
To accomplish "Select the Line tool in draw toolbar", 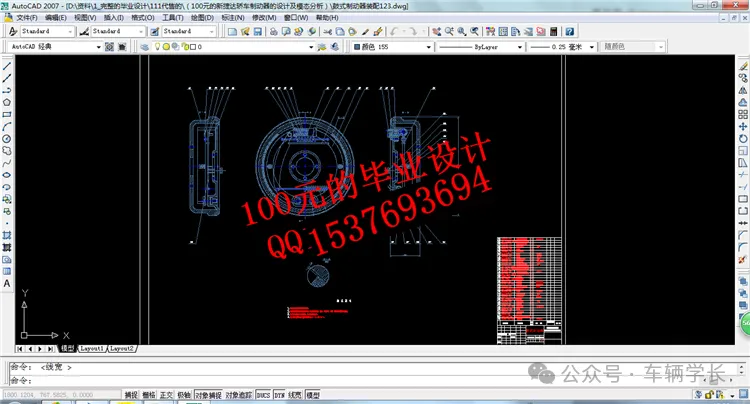I will (7, 66).
